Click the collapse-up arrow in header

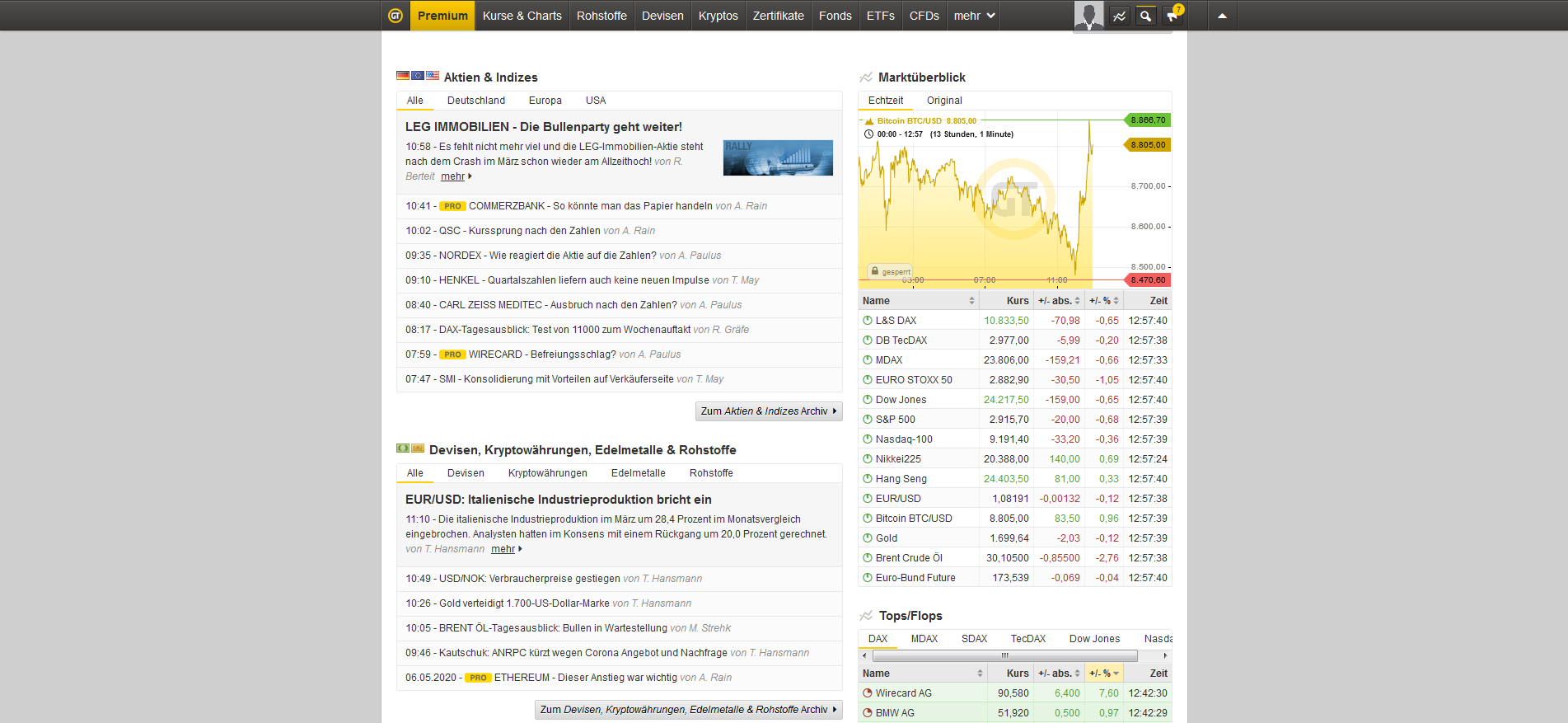click(1222, 16)
